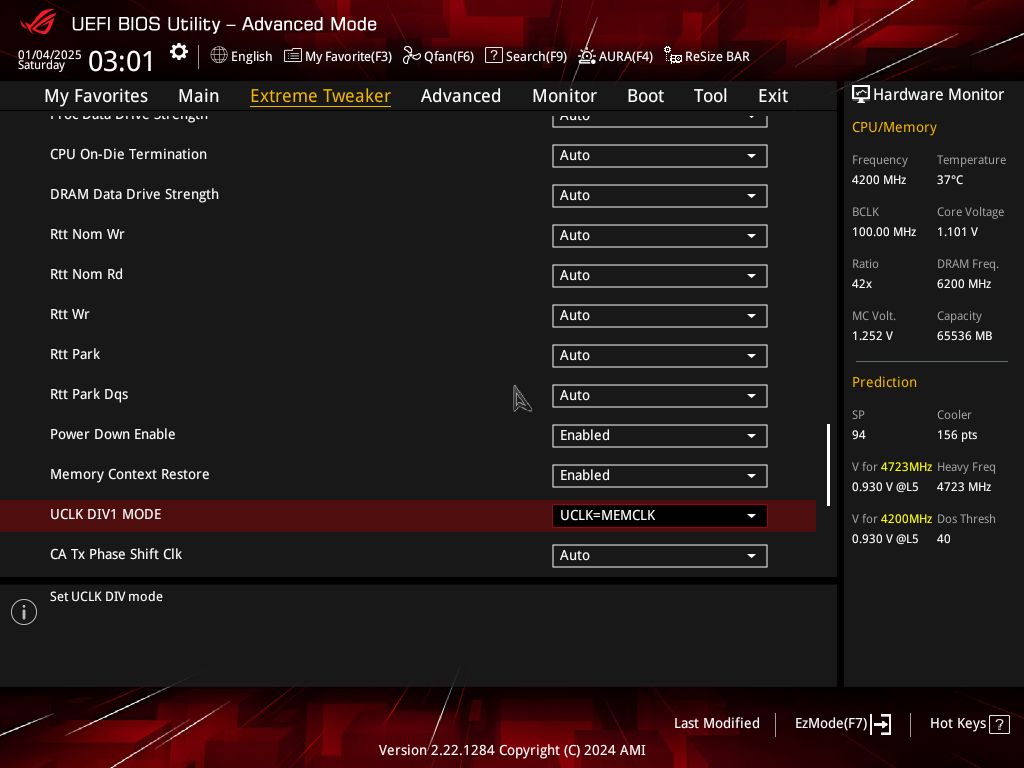Click the Prediction section heading
Image resolution: width=1024 pixels, height=768 pixels.
884,382
